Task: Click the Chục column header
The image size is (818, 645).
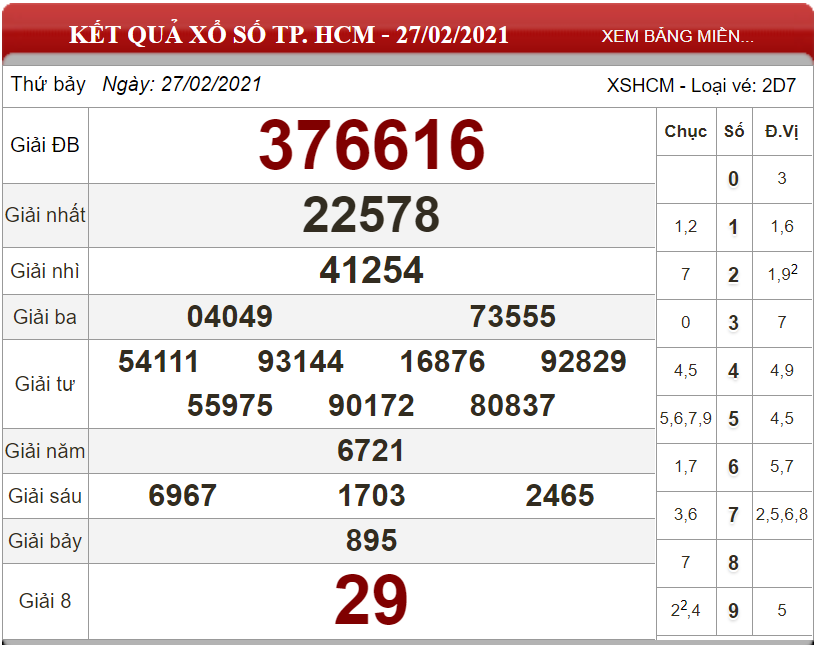Action: pyautogui.click(x=685, y=131)
